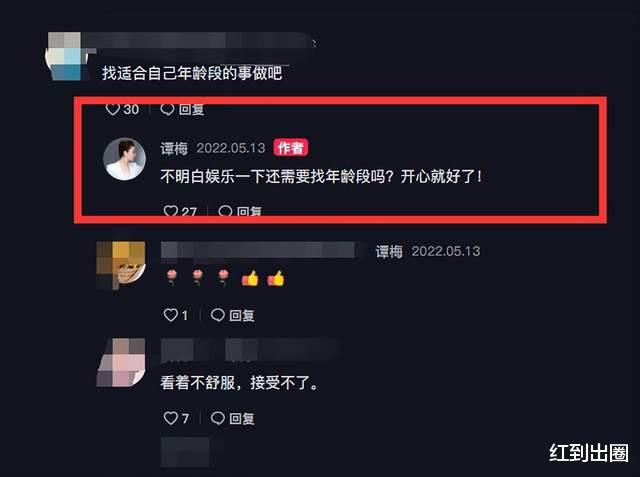Like the comment with 7 likes
Image resolution: width=640 pixels, height=477 pixels.
171,418
